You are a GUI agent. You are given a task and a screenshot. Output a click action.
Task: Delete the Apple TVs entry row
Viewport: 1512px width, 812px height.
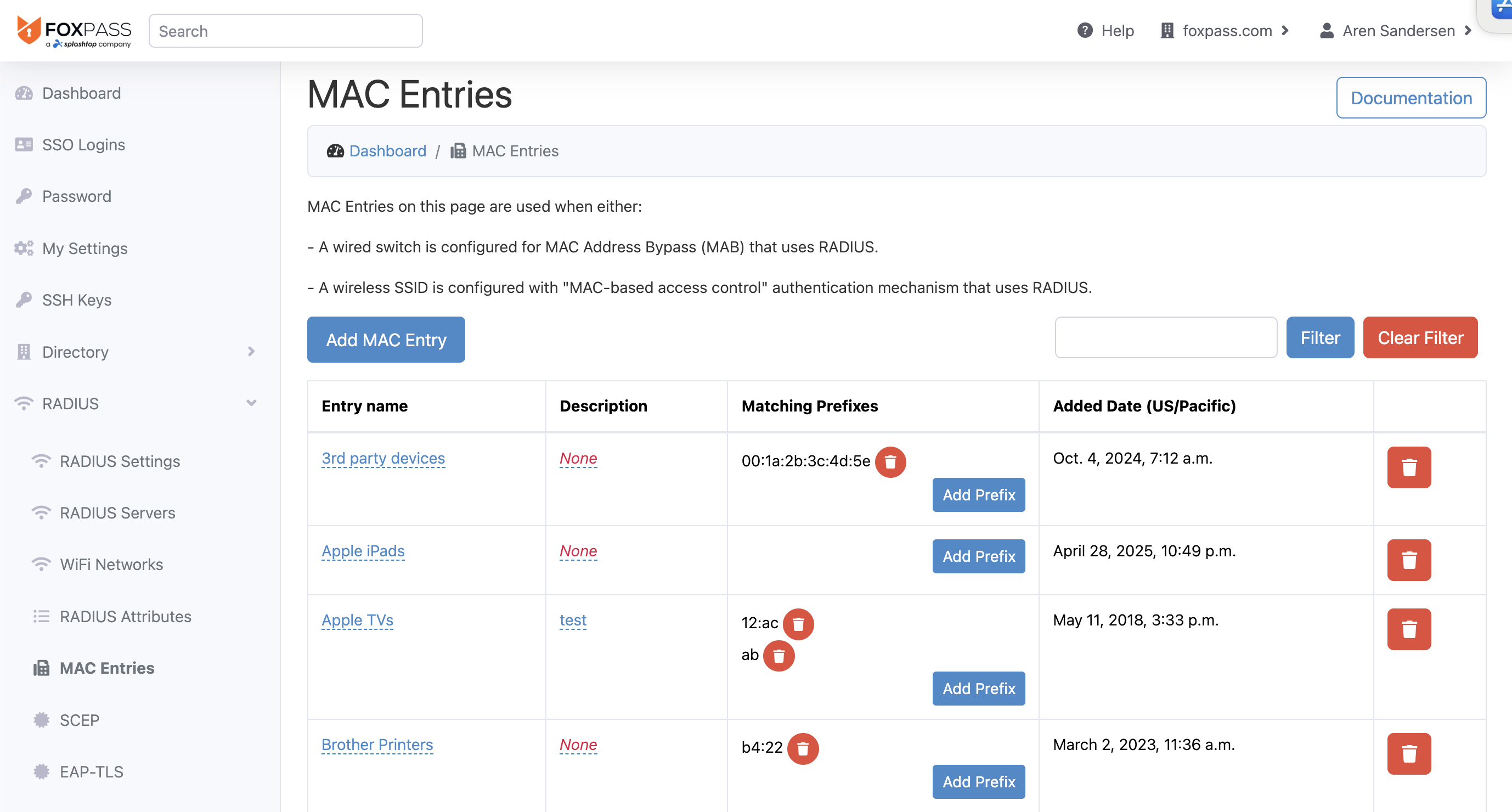click(1408, 629)
